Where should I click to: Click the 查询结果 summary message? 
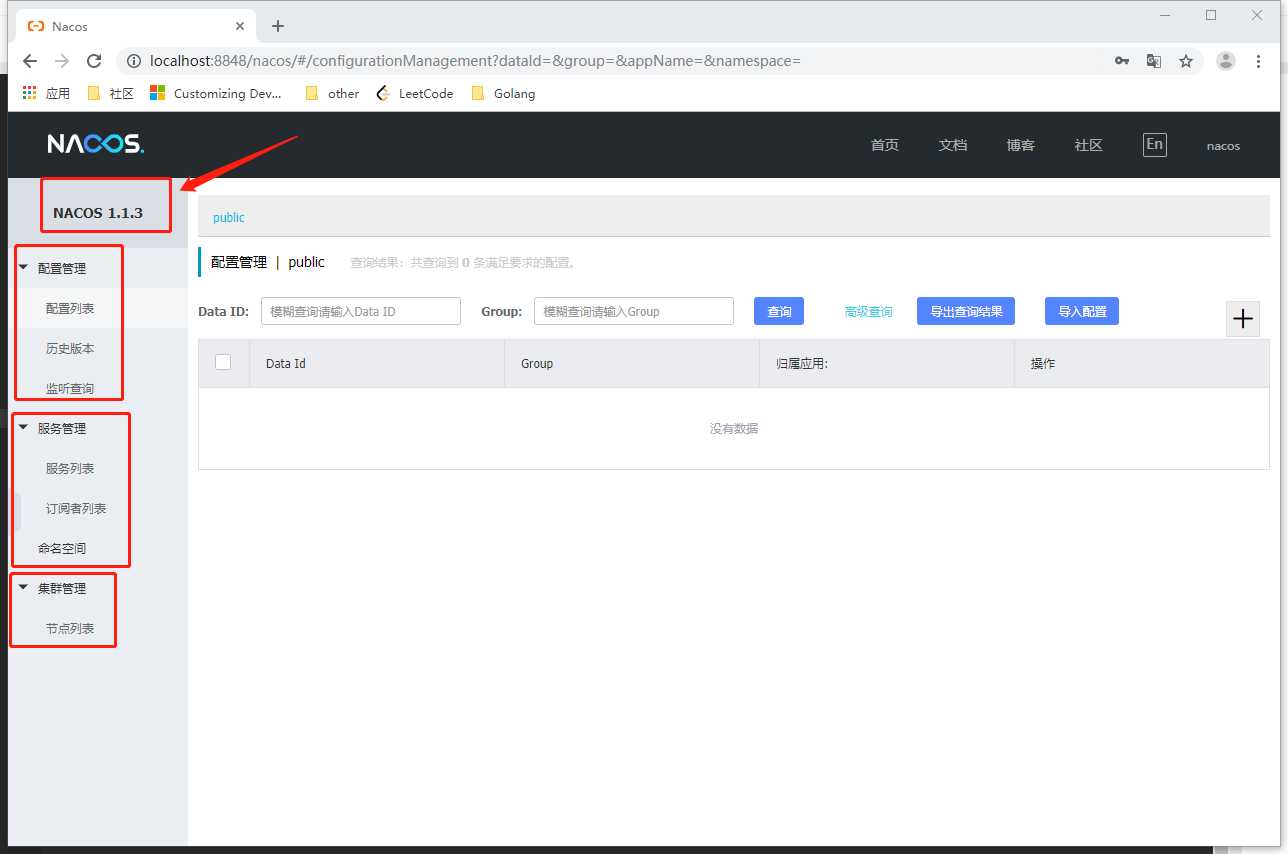463,263
